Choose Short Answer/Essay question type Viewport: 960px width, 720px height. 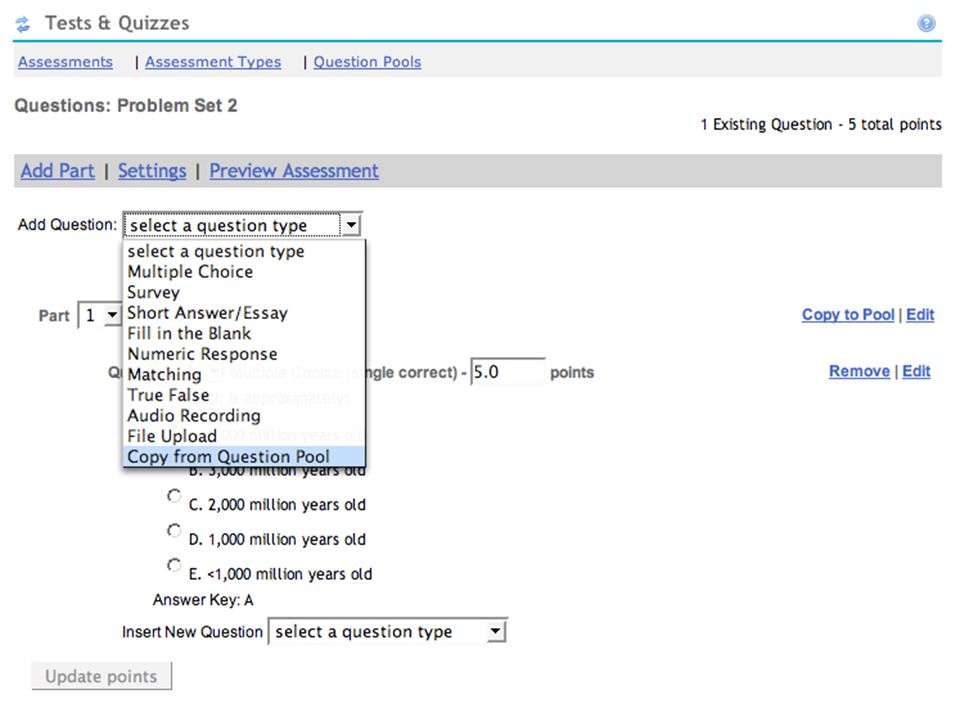coord(244,313)
